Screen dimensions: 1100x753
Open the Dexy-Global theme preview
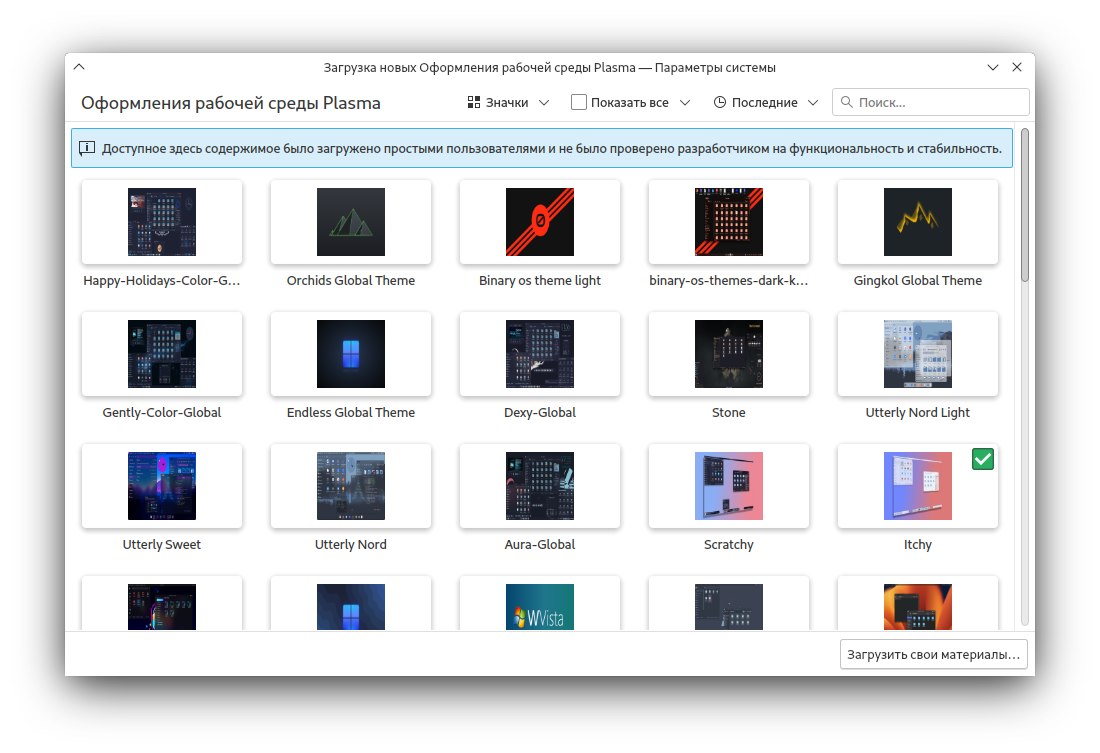coord(539,354)
